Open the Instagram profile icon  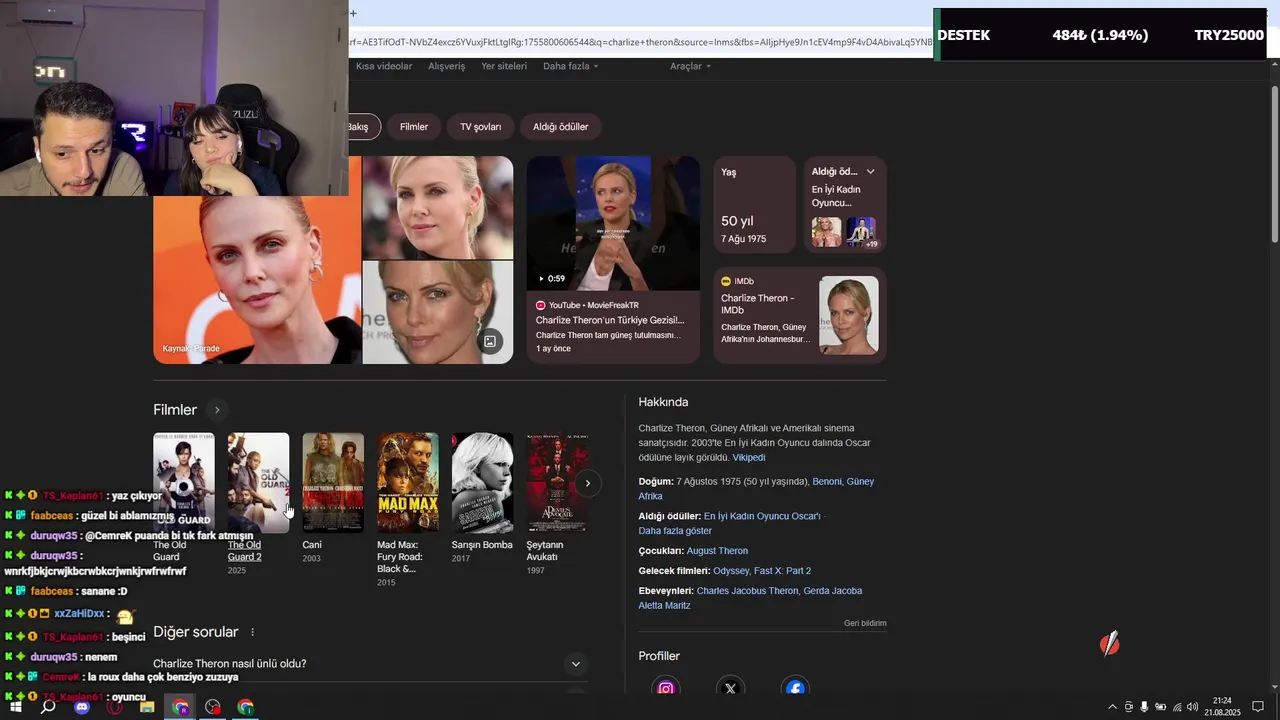666,688
